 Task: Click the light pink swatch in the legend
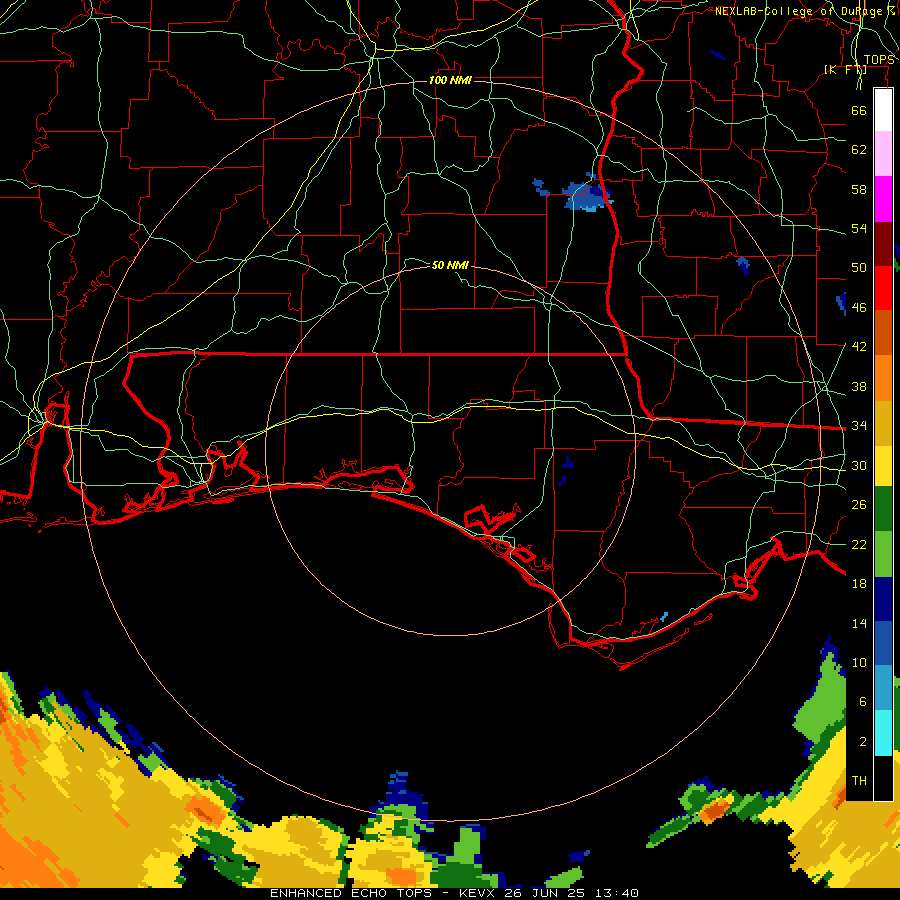(x=883, y=154)
